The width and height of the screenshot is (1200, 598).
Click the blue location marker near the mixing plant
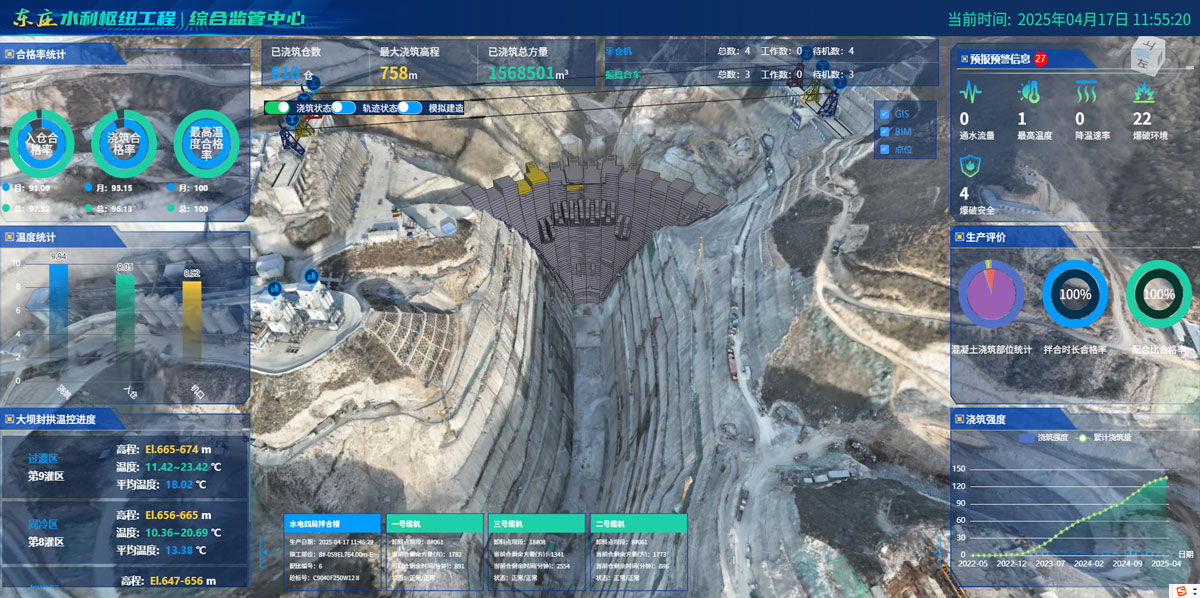point(311,275)
